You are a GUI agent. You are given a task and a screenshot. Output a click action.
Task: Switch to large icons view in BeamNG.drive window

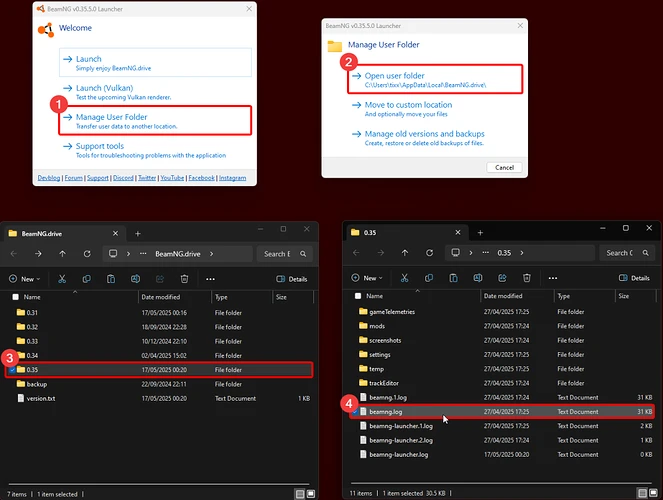tap(311, 494)
